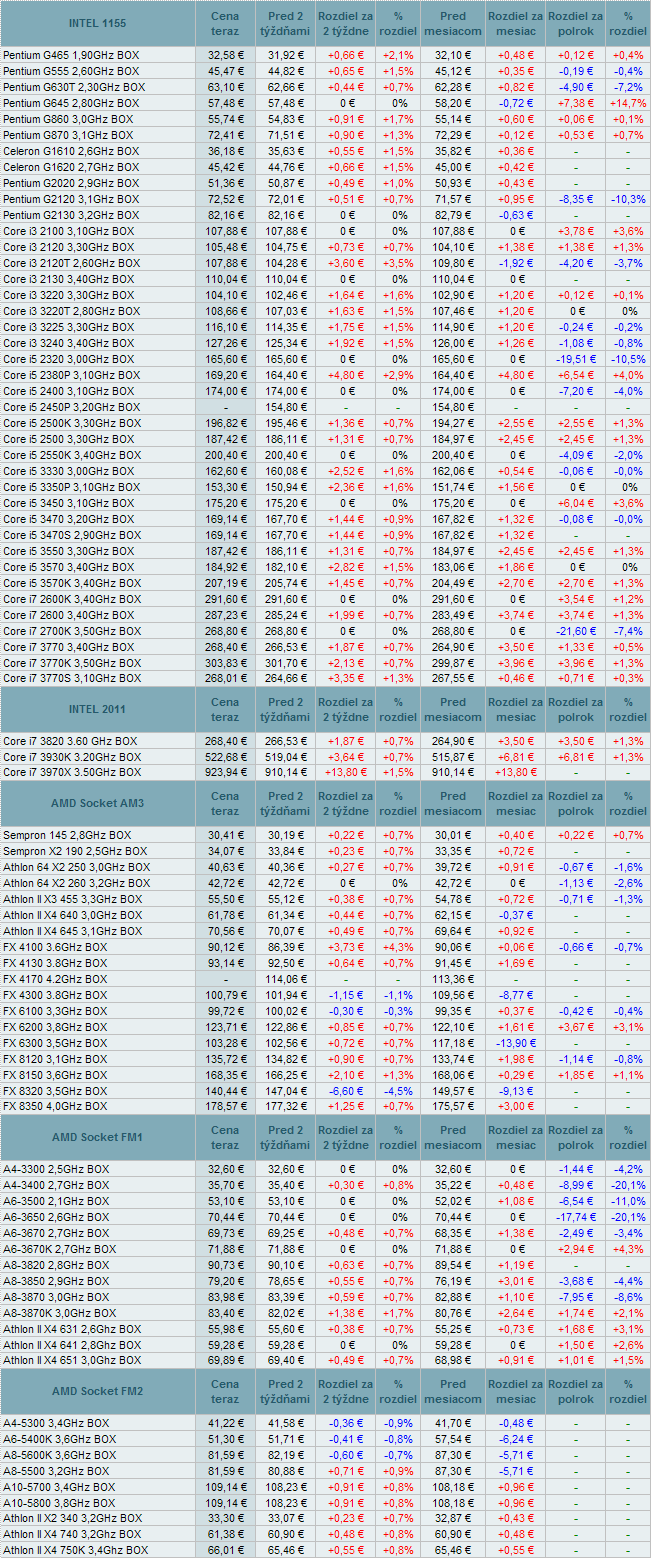Click Rozdiel za polrok header in AMD Socket FM1 section
Viewport: 651px width, 1558px height.
coord(576,1137)
